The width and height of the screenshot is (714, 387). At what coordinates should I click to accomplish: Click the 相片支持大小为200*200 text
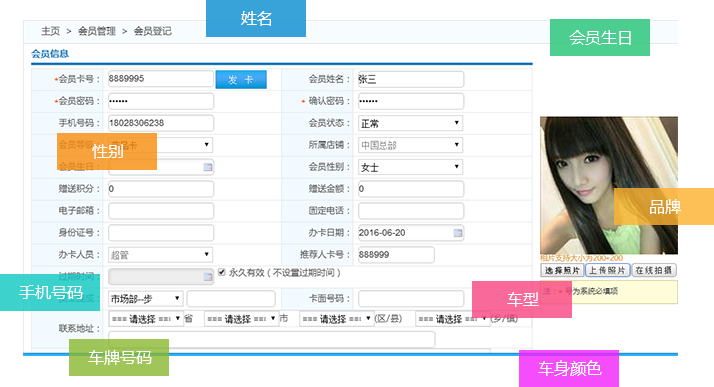point(581,258)
